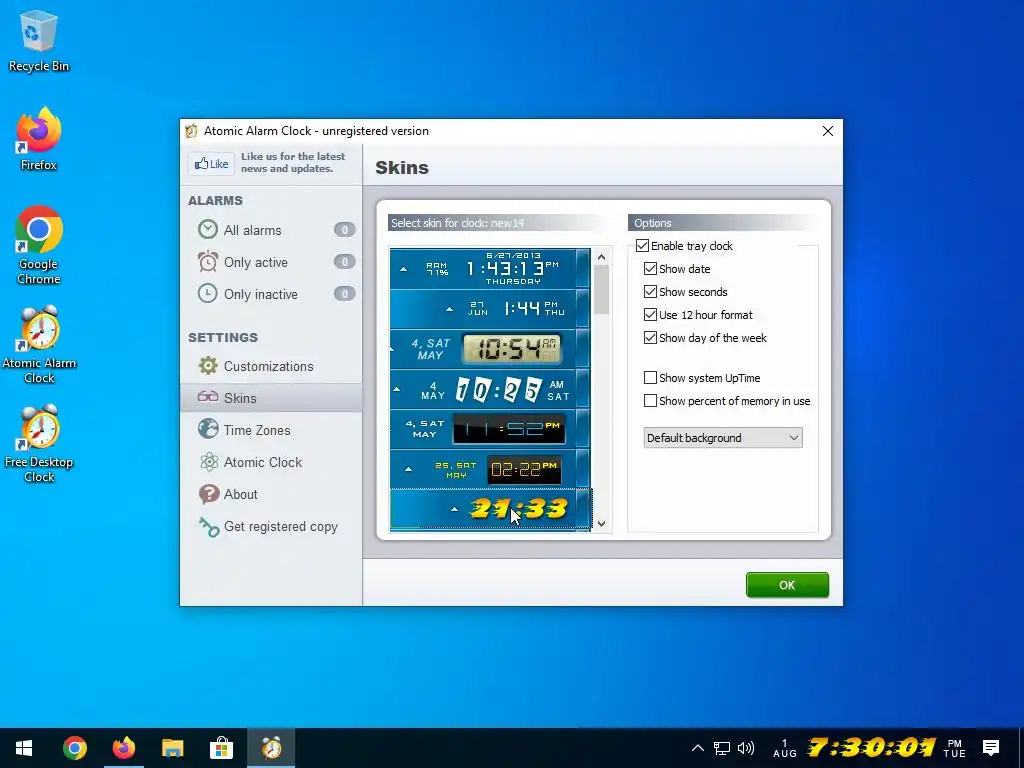The height and width of the screenshot is (768, 1024).
Task: Select the yellow 21:33 skin
Action: pyautogui.click(x=490, y=509)
